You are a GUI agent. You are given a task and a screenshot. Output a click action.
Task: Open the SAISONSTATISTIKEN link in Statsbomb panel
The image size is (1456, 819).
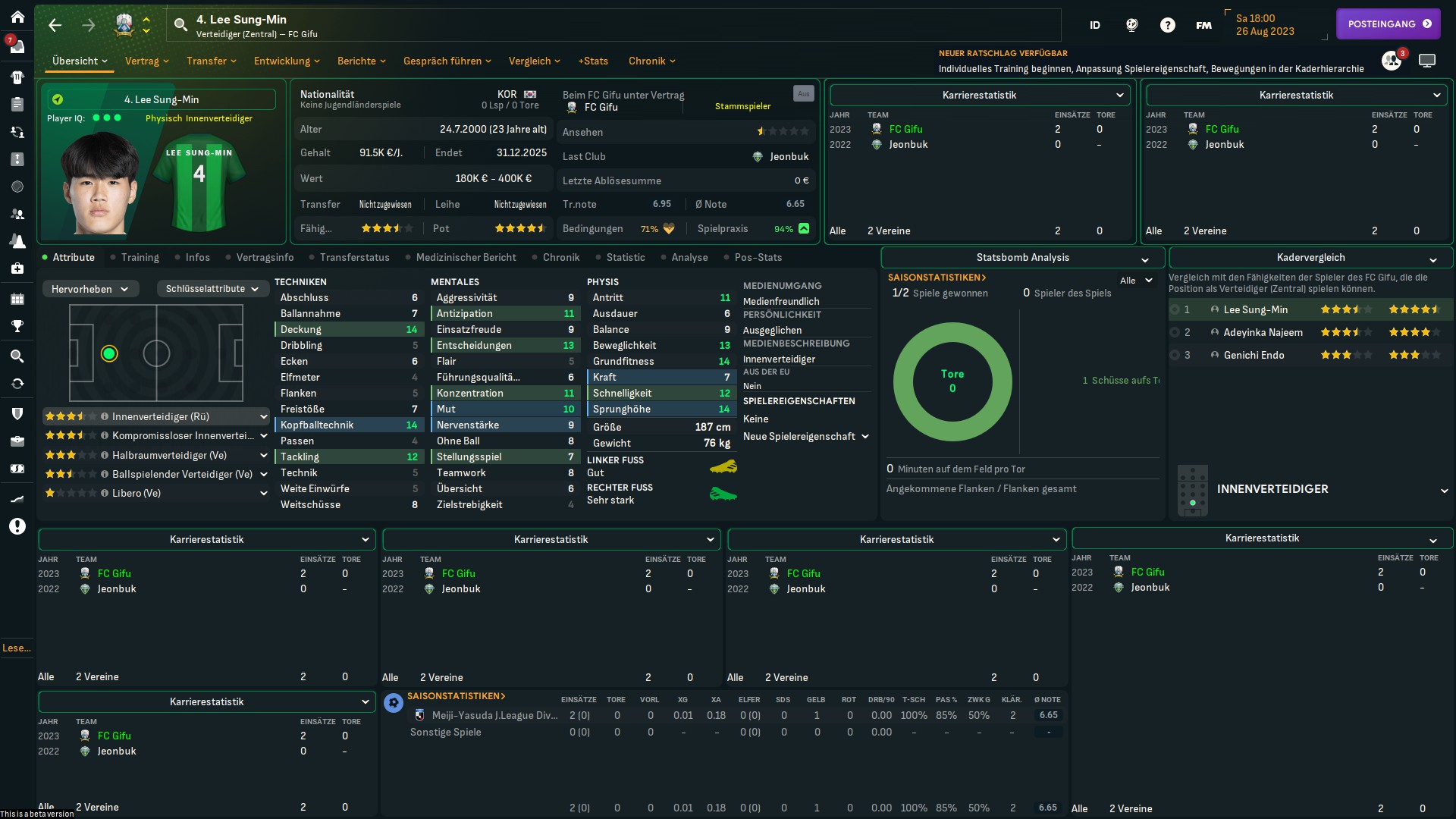point(937,278)
